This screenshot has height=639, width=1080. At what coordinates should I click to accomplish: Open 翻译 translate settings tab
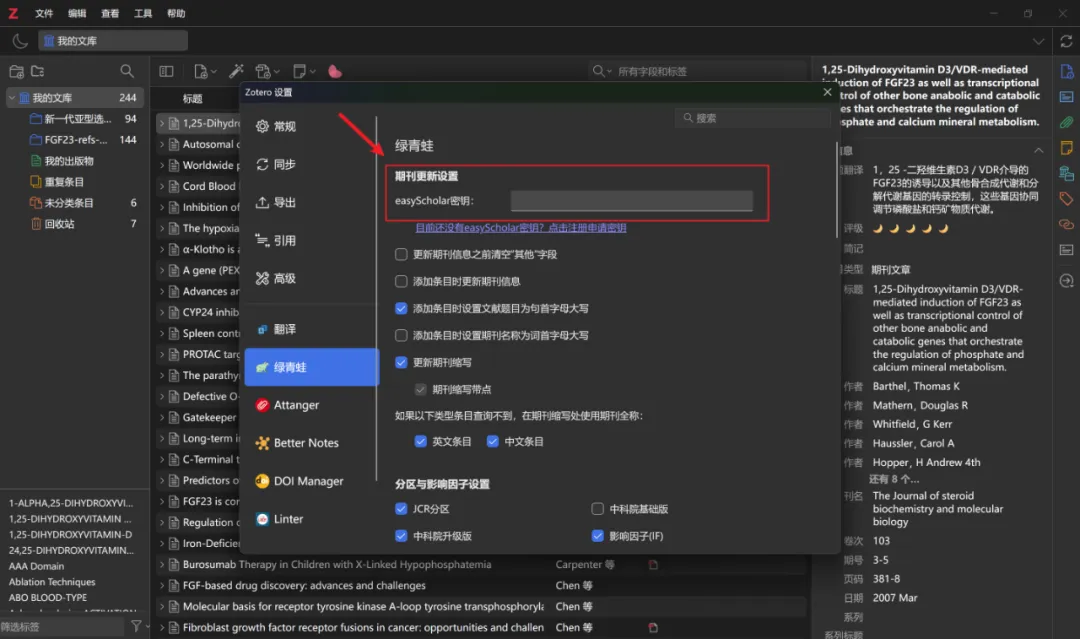(x=311, y=329)
